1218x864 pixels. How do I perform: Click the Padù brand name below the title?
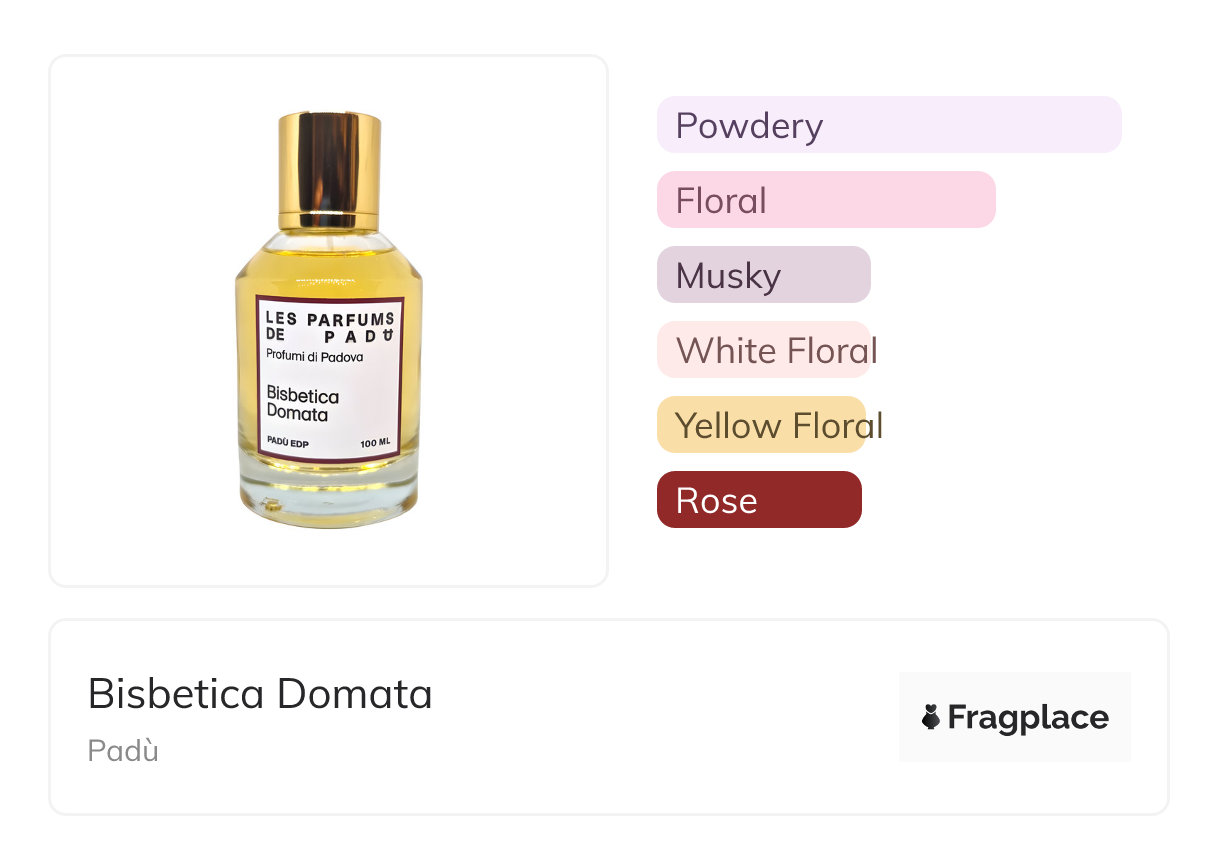[x=123, y=750]
